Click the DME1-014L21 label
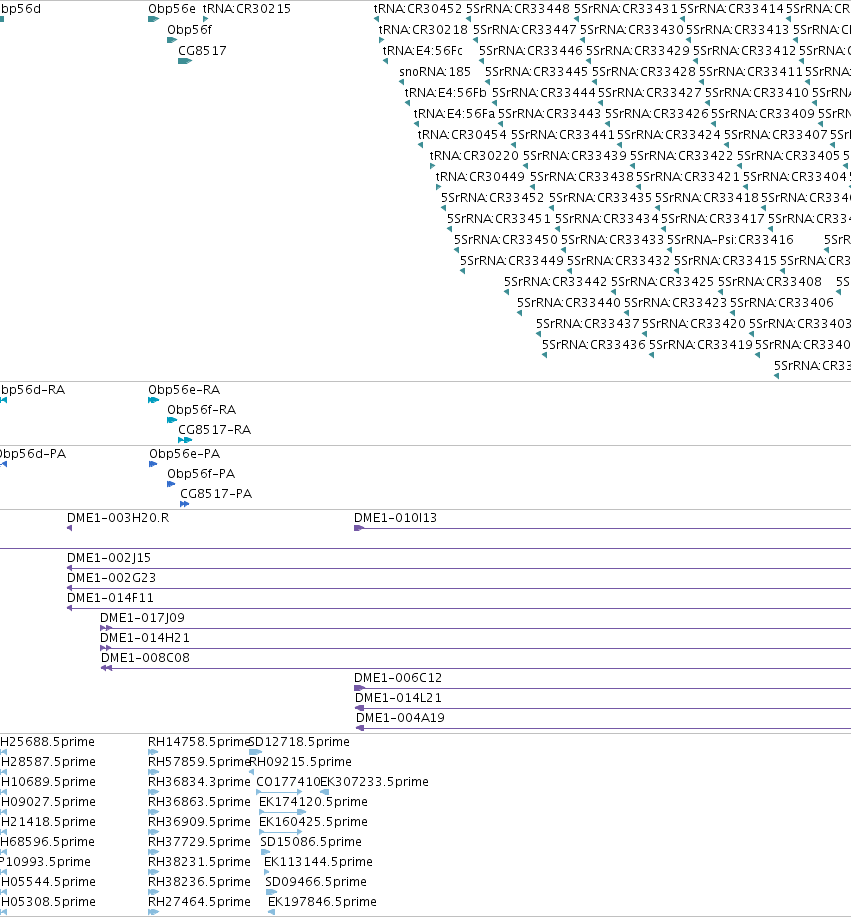 click(x=398, y=698)
